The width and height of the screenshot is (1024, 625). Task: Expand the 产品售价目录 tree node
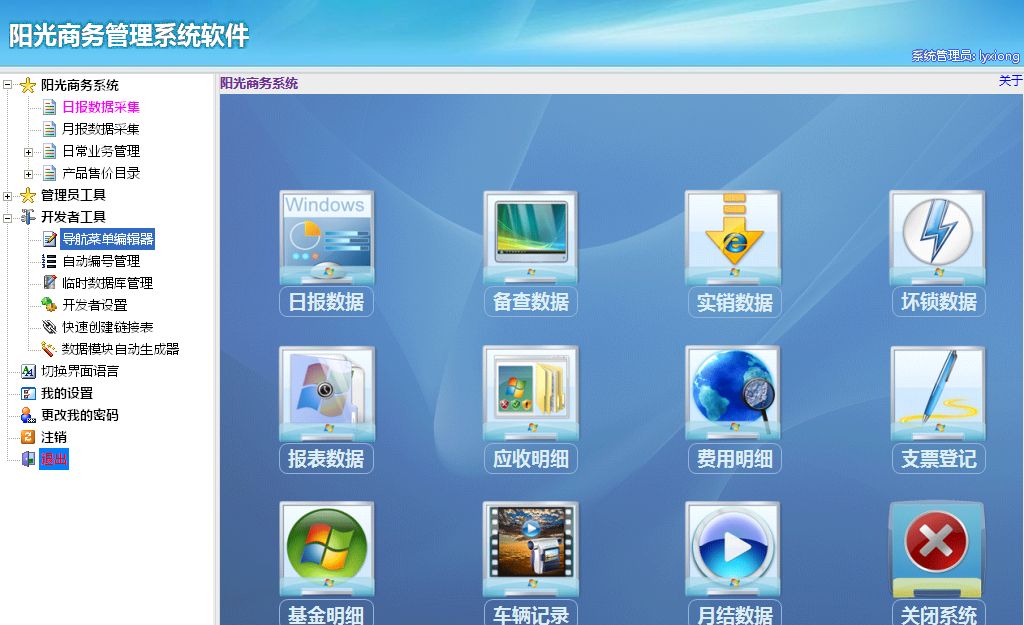point(28,174)
